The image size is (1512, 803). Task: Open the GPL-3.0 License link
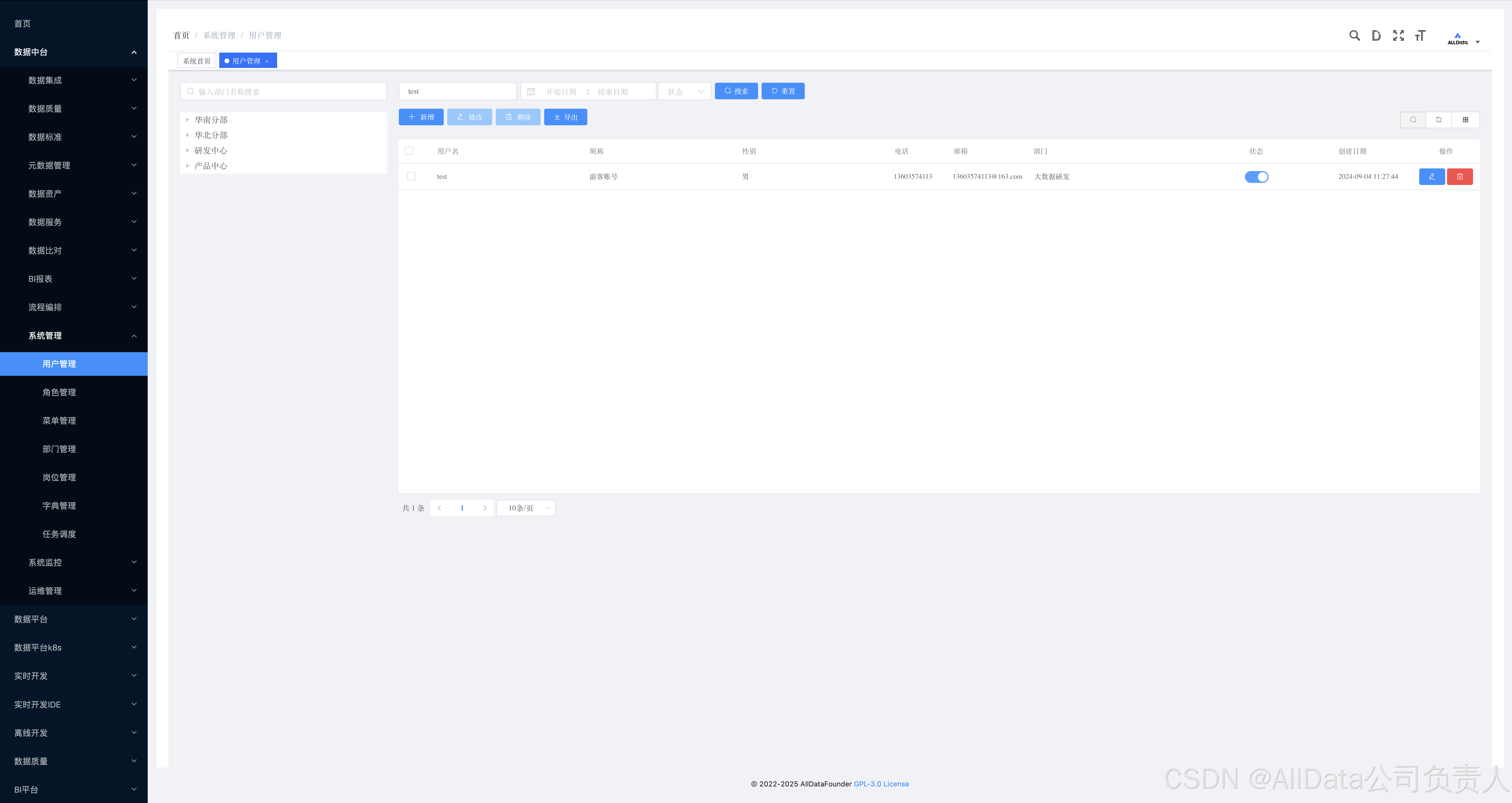[x=881, y=784]
